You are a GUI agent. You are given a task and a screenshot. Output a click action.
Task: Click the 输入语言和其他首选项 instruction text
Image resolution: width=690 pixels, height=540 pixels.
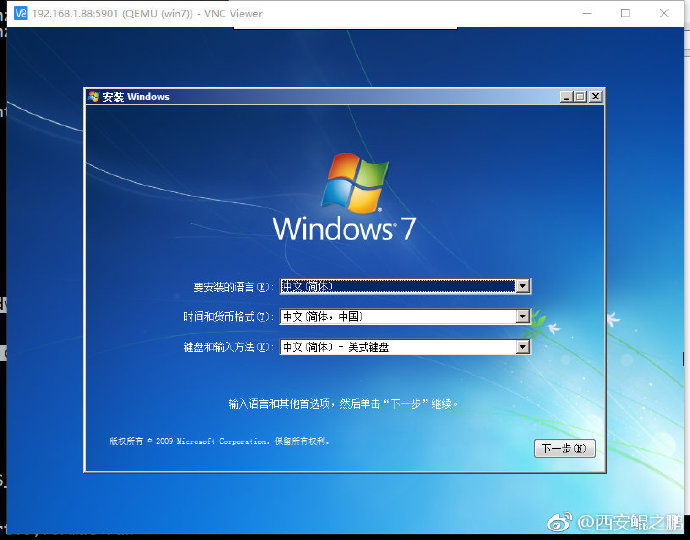pos(343,404)
